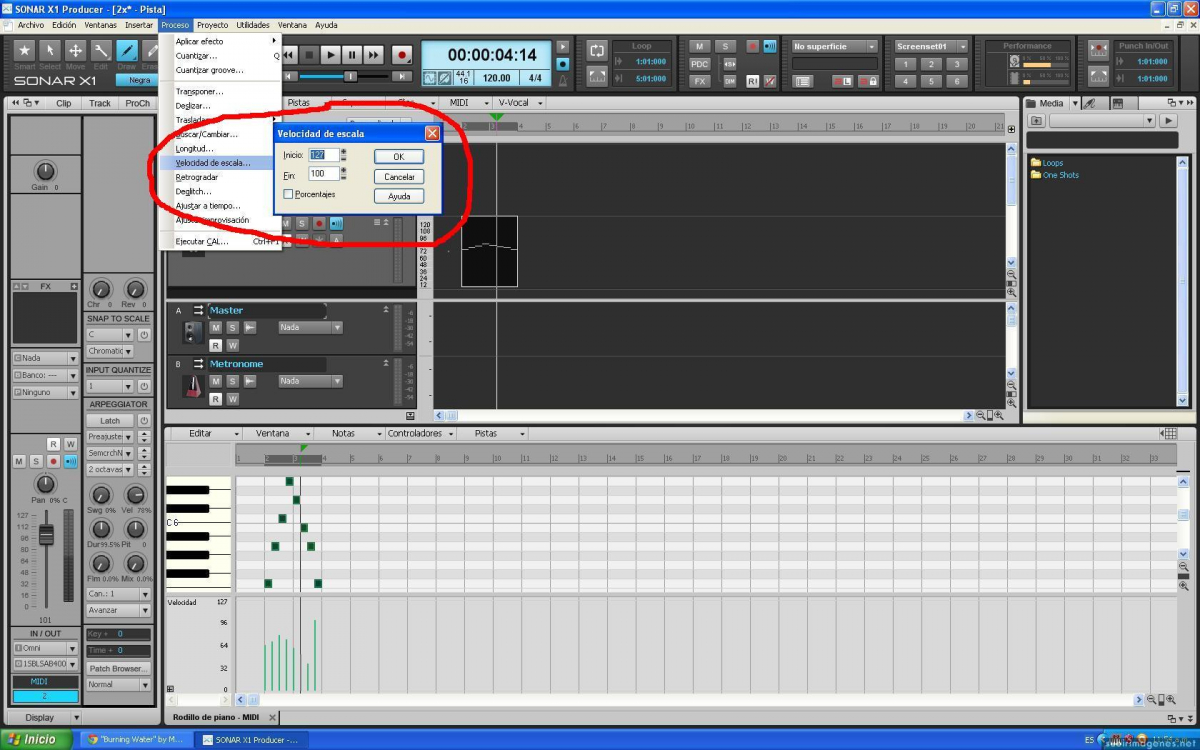The width and height of the screenshot is (1200, 750).
Task: Click the Windows Inicio start button
Action: tap(35, 740)
